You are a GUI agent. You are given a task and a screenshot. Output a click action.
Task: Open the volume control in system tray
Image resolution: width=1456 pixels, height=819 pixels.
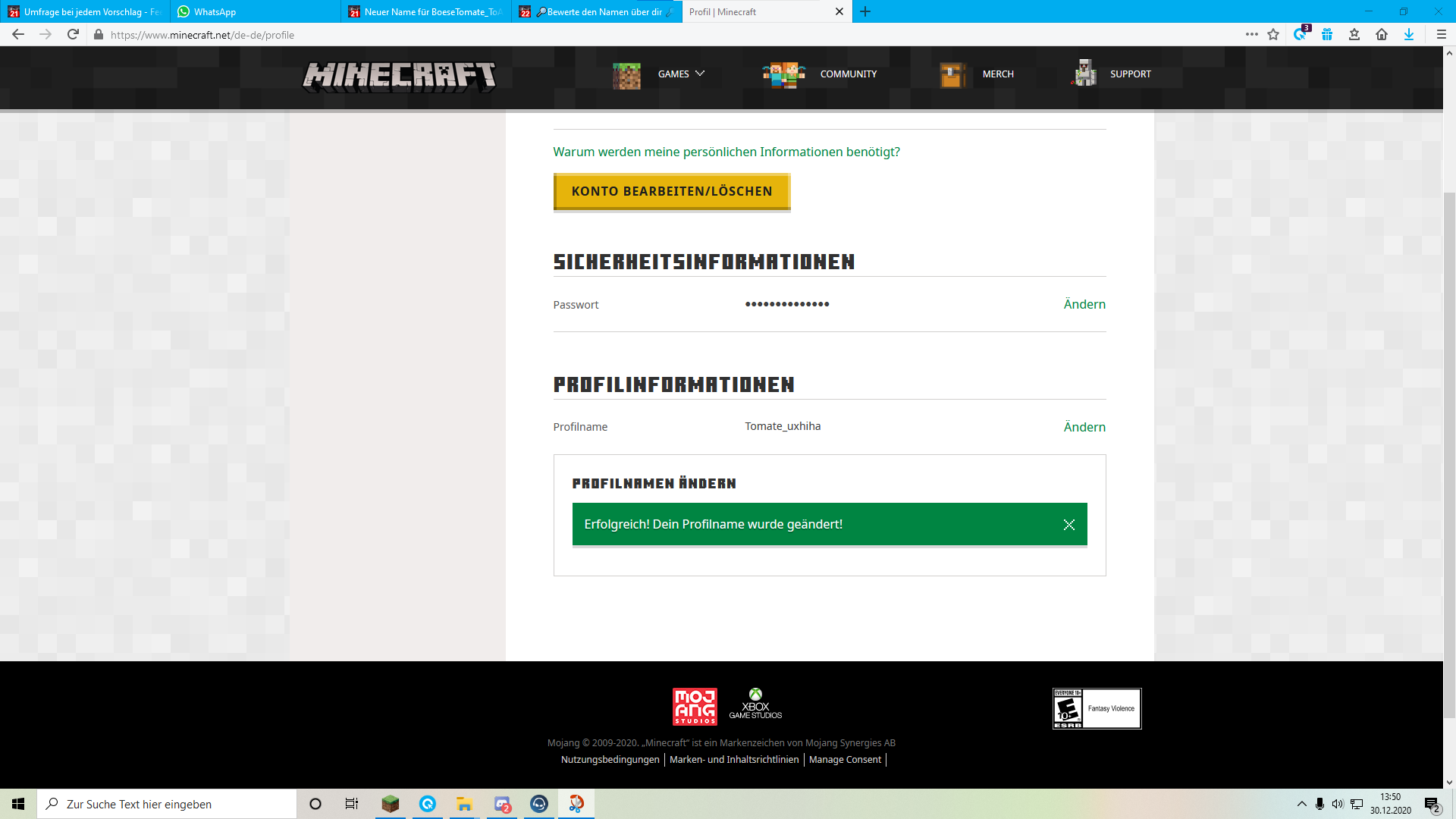1338,804
